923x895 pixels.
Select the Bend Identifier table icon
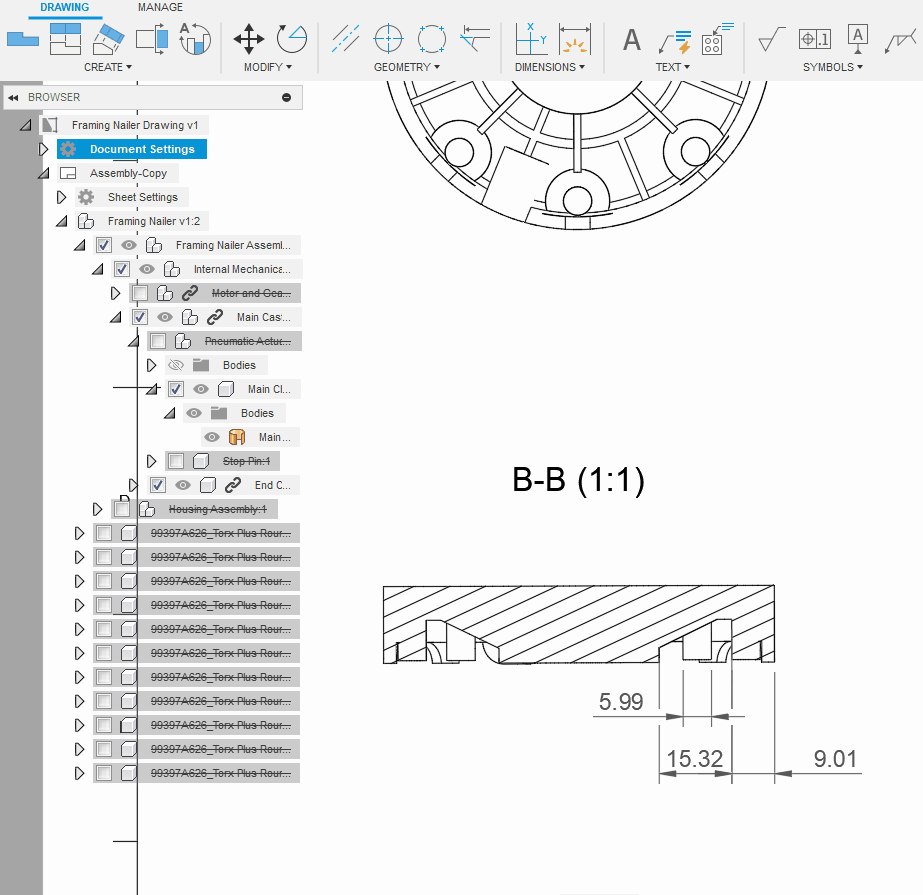(x=718, y=39)
